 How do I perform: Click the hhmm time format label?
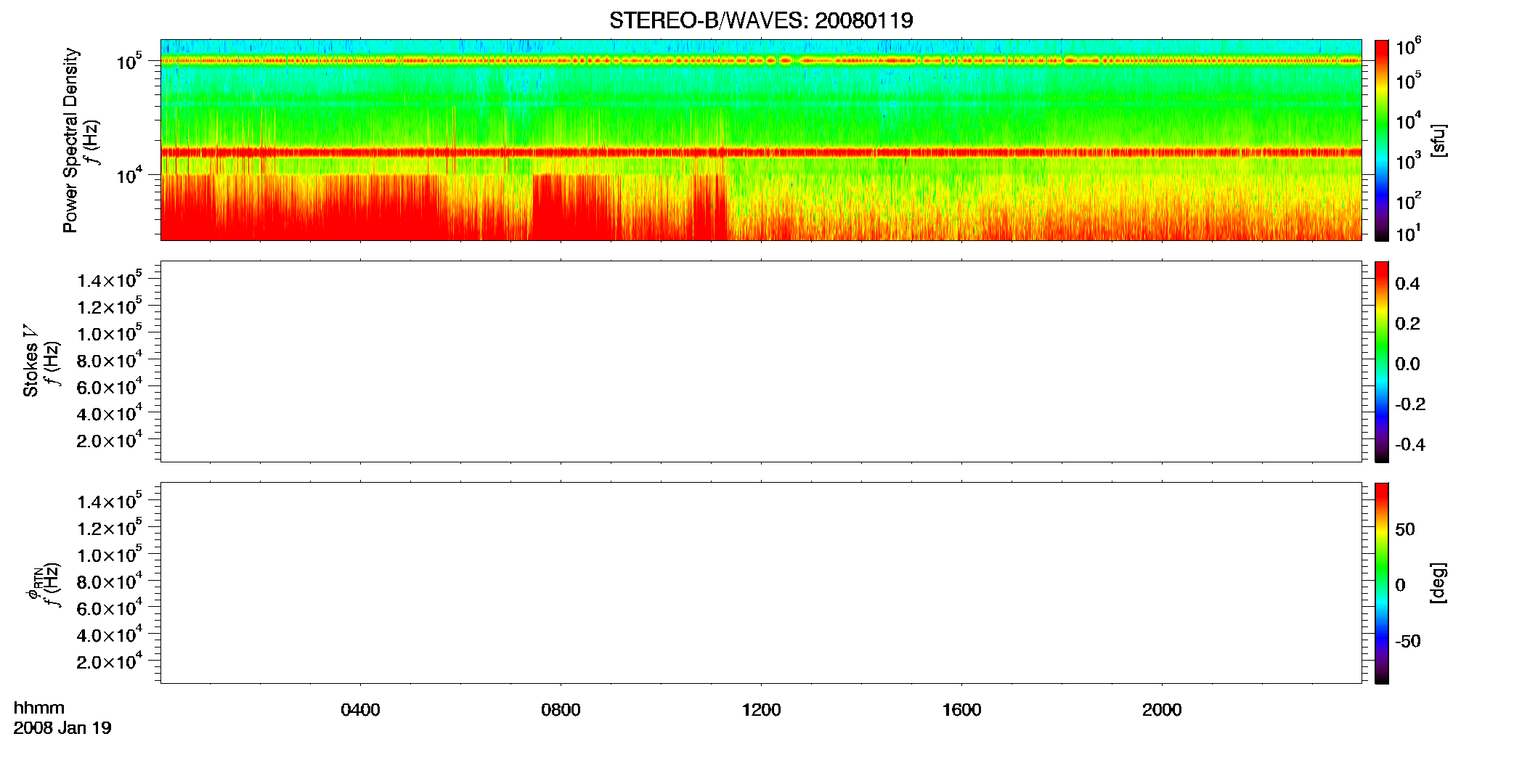39,709
